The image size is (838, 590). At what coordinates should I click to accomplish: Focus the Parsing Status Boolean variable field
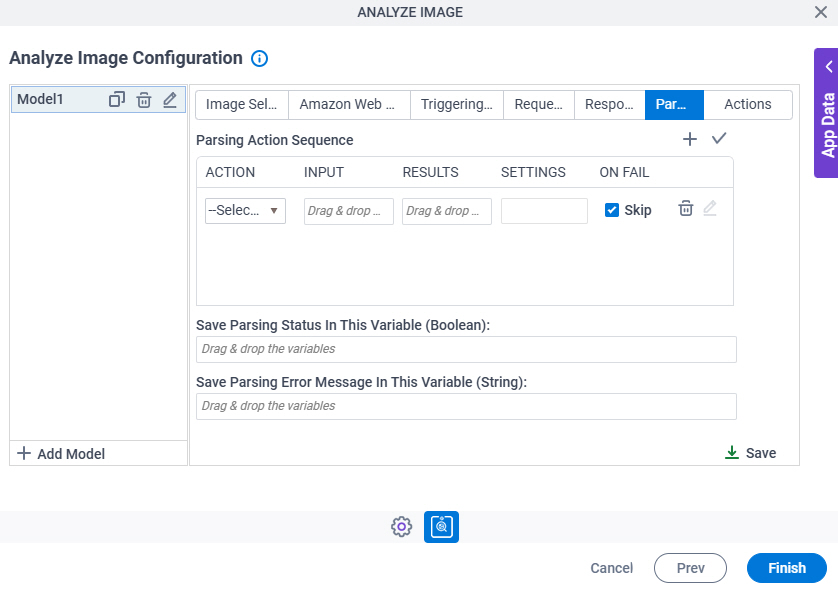pyautogui.click(x=466, y=349)
